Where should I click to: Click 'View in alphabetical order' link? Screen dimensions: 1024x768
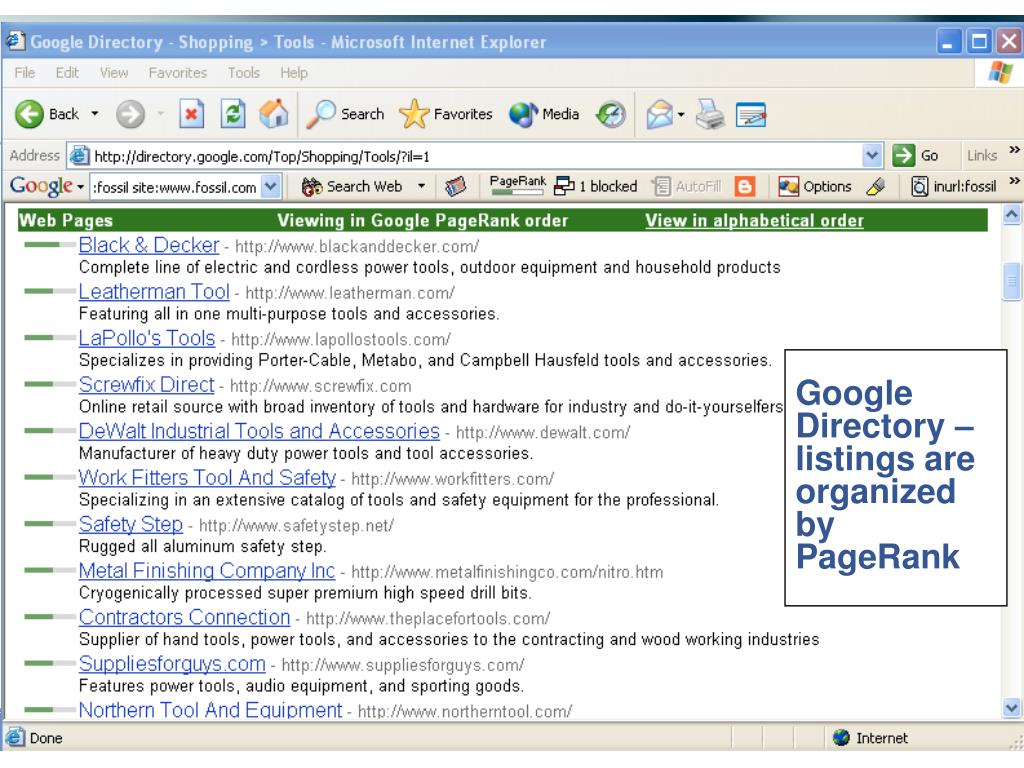[754, 221]
